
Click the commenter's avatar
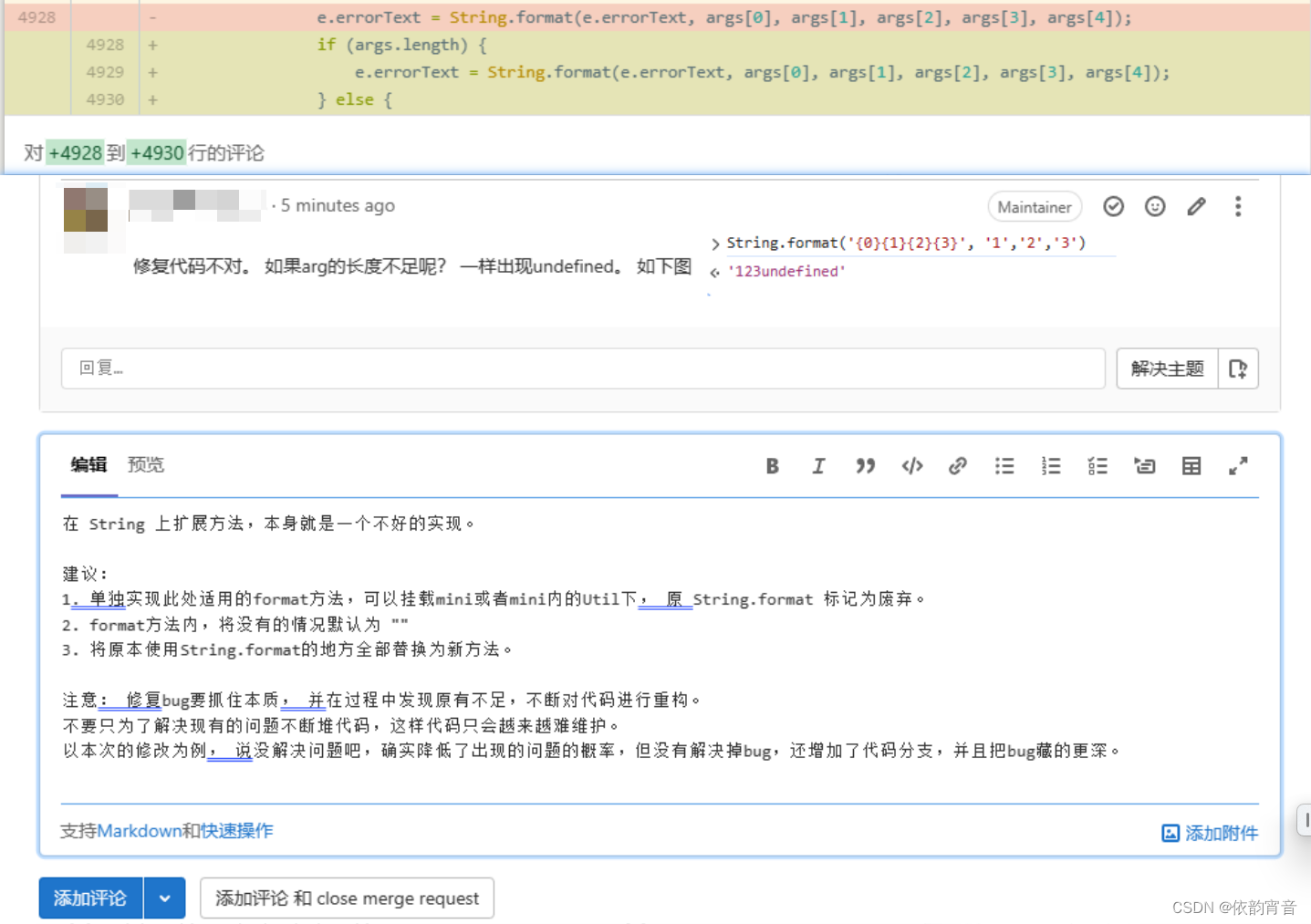pyautogui.click(x=86, y=209)
